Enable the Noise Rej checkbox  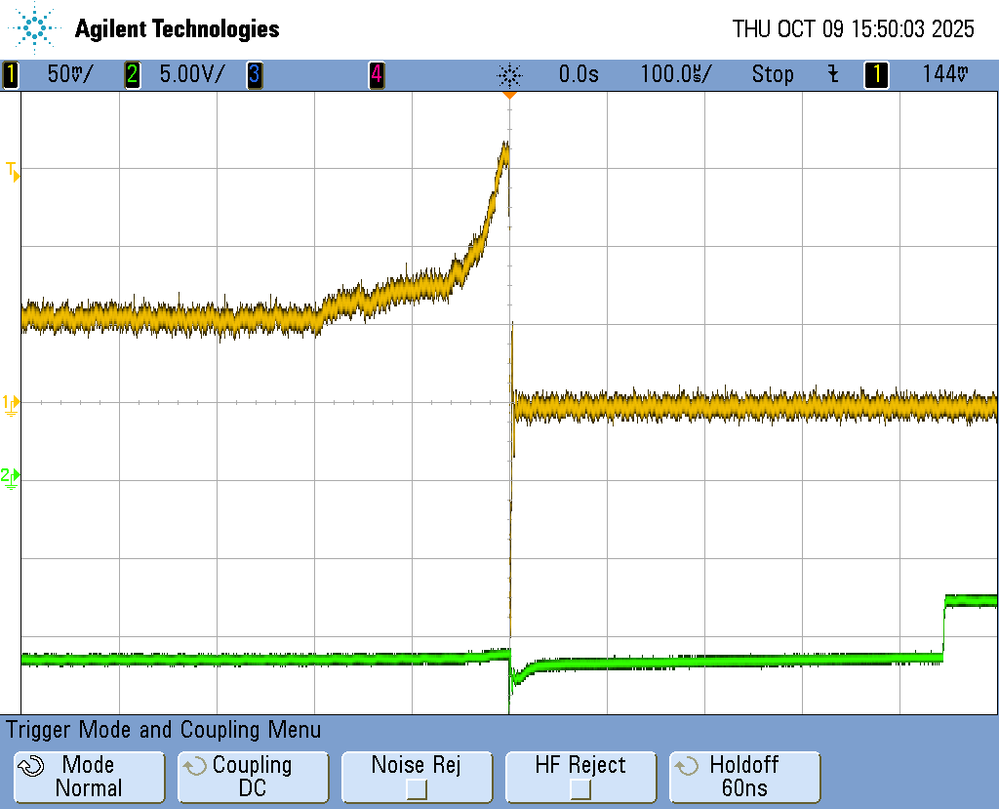[x=417, y=789]
